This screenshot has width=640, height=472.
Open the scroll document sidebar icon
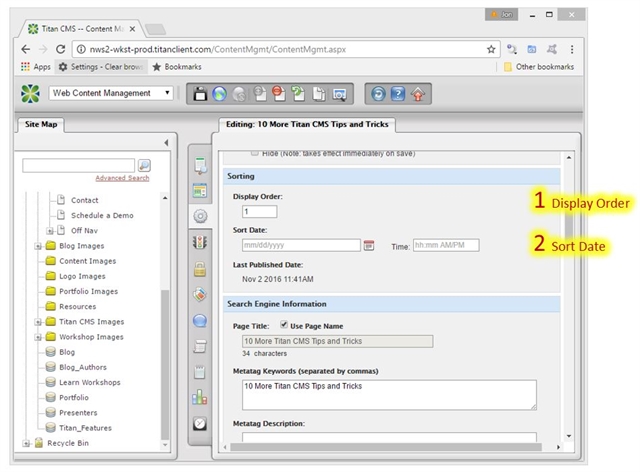tap(200, 346)
